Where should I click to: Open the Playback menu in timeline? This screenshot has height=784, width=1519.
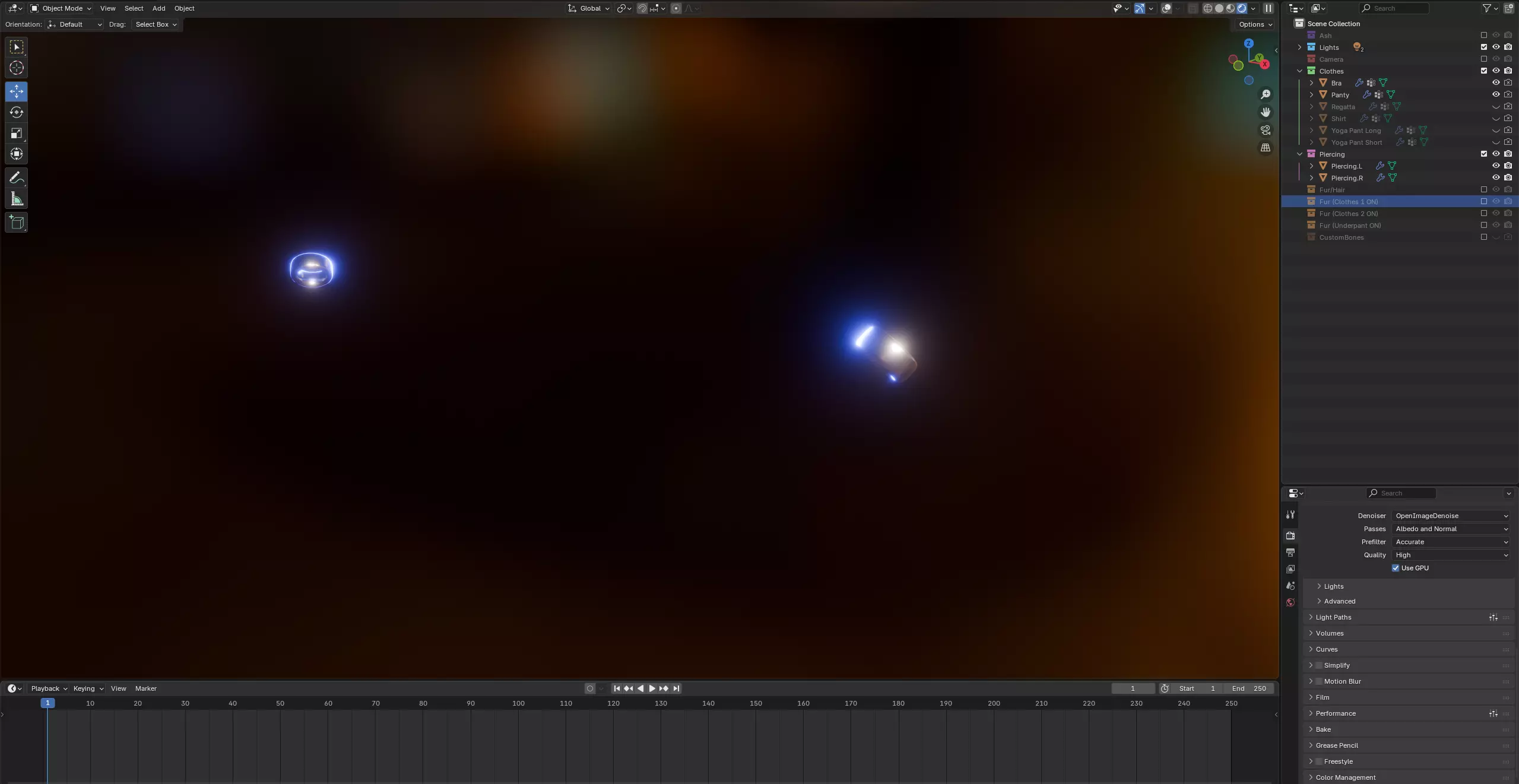49,688
